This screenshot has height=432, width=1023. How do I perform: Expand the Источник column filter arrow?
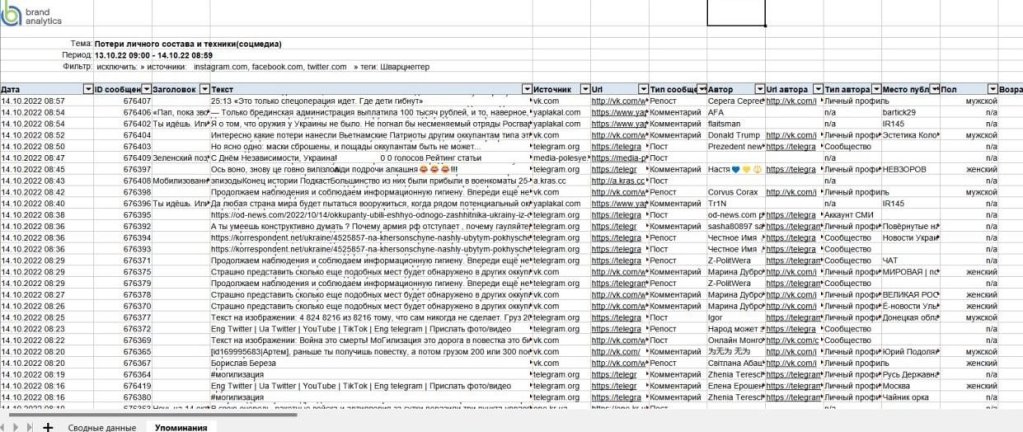pos(584,89)
